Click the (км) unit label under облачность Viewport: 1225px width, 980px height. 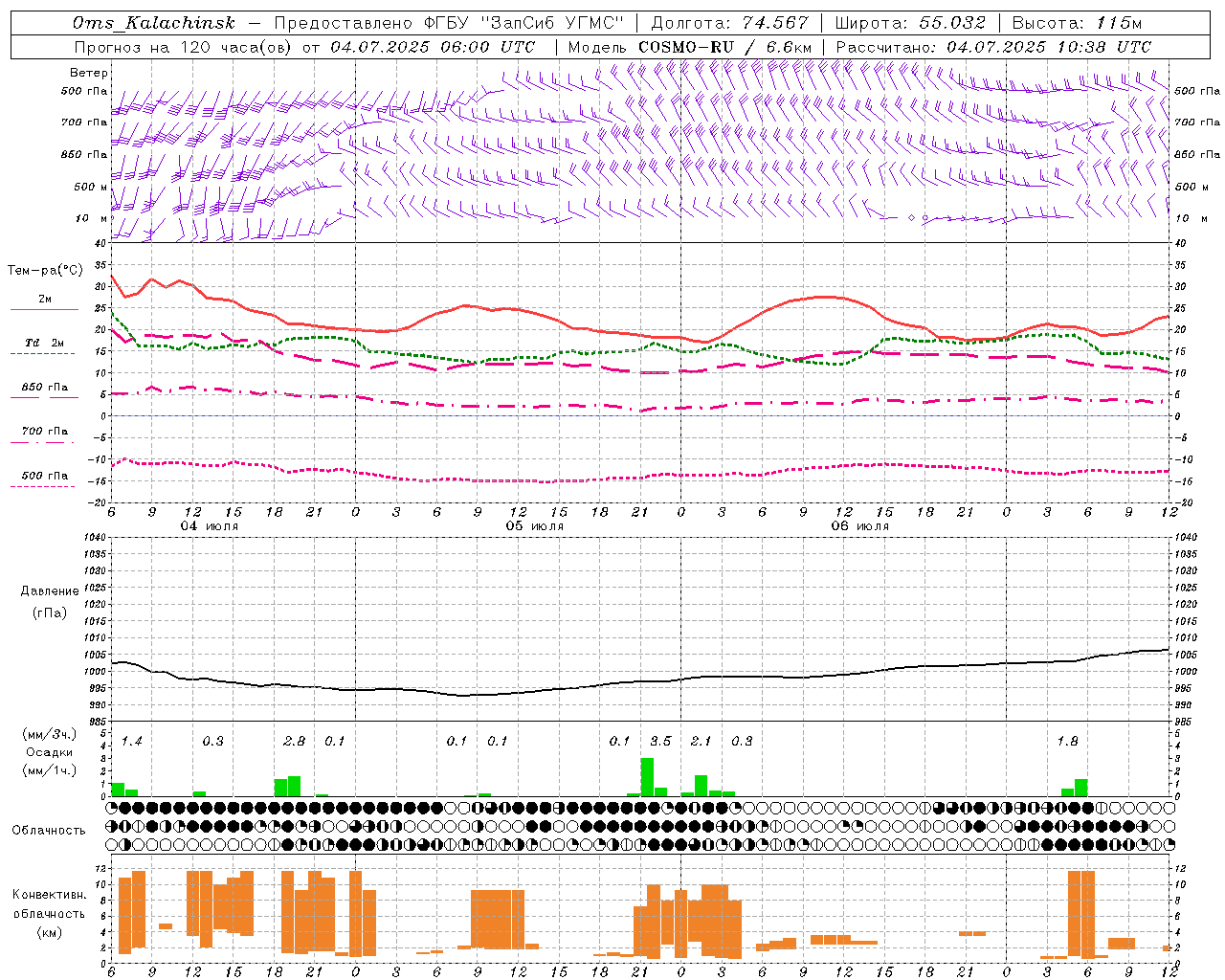pyautogui.click(x=49, y=931)
